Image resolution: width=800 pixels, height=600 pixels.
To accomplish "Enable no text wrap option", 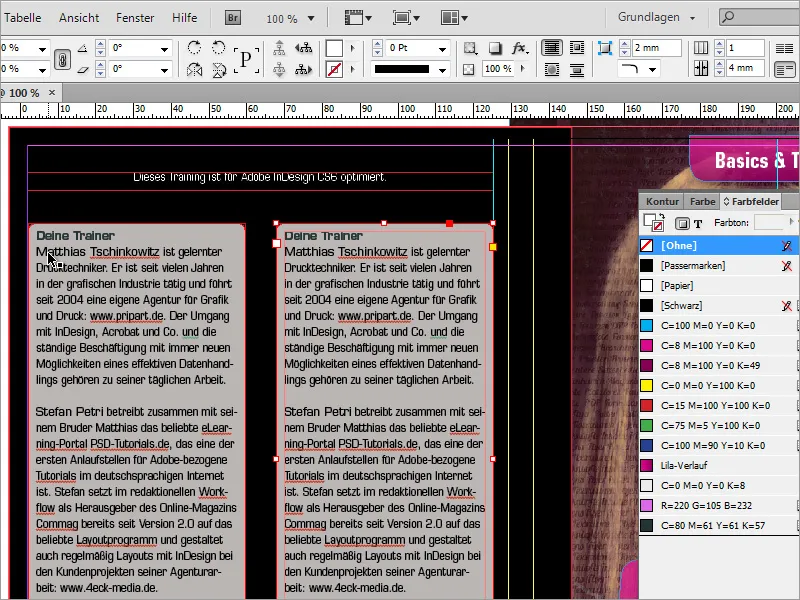I will 552,48.
